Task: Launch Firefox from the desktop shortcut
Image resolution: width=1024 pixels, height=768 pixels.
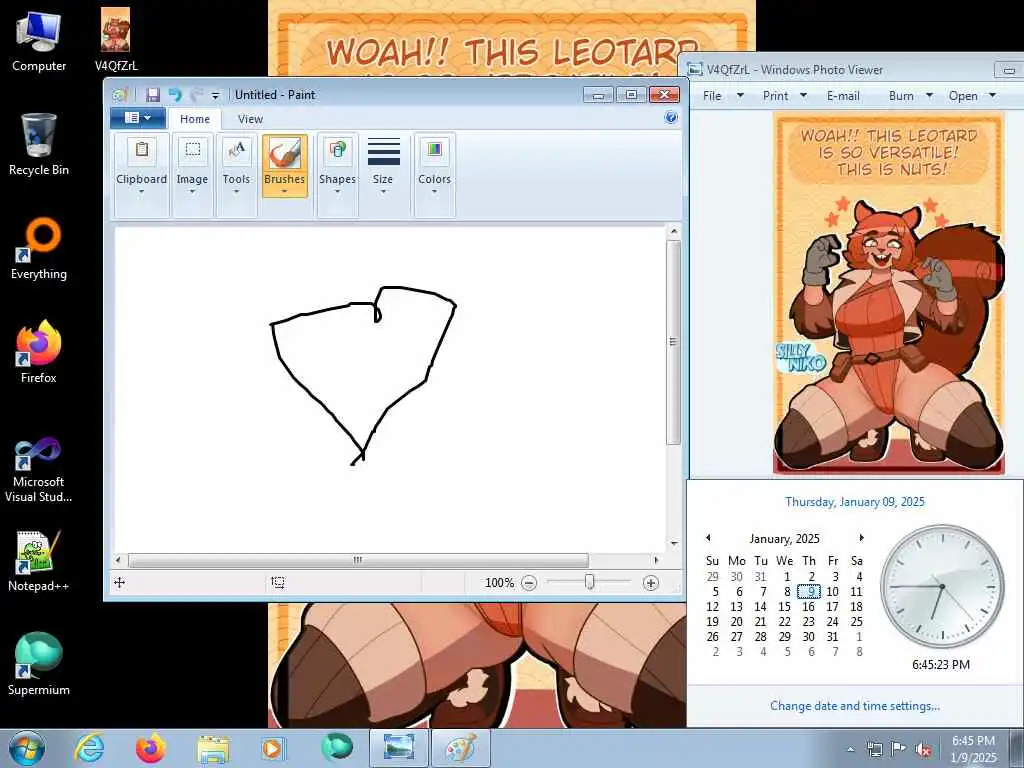Action: tap(39, 352)
